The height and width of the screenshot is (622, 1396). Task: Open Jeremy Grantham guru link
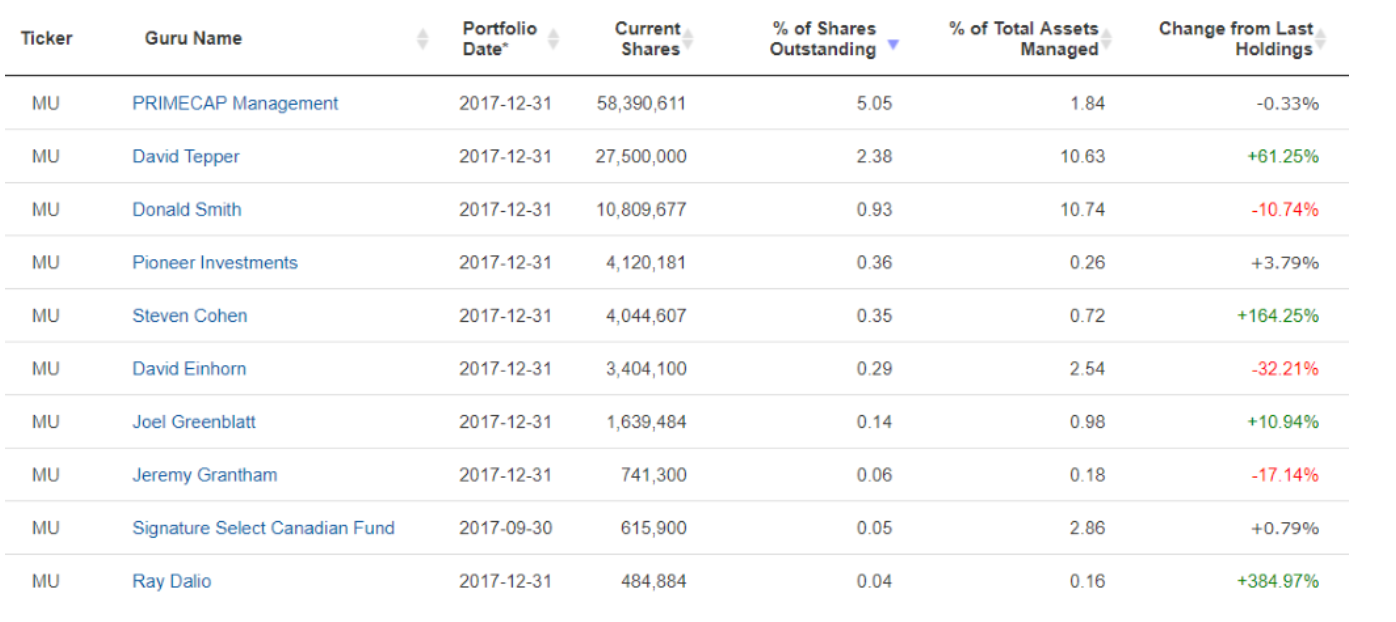(205, 474)
